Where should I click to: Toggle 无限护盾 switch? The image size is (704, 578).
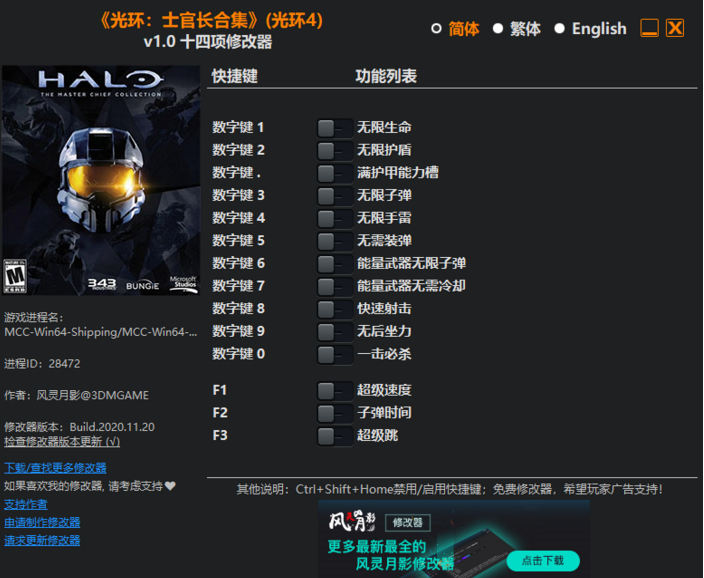tap(335, 150)
